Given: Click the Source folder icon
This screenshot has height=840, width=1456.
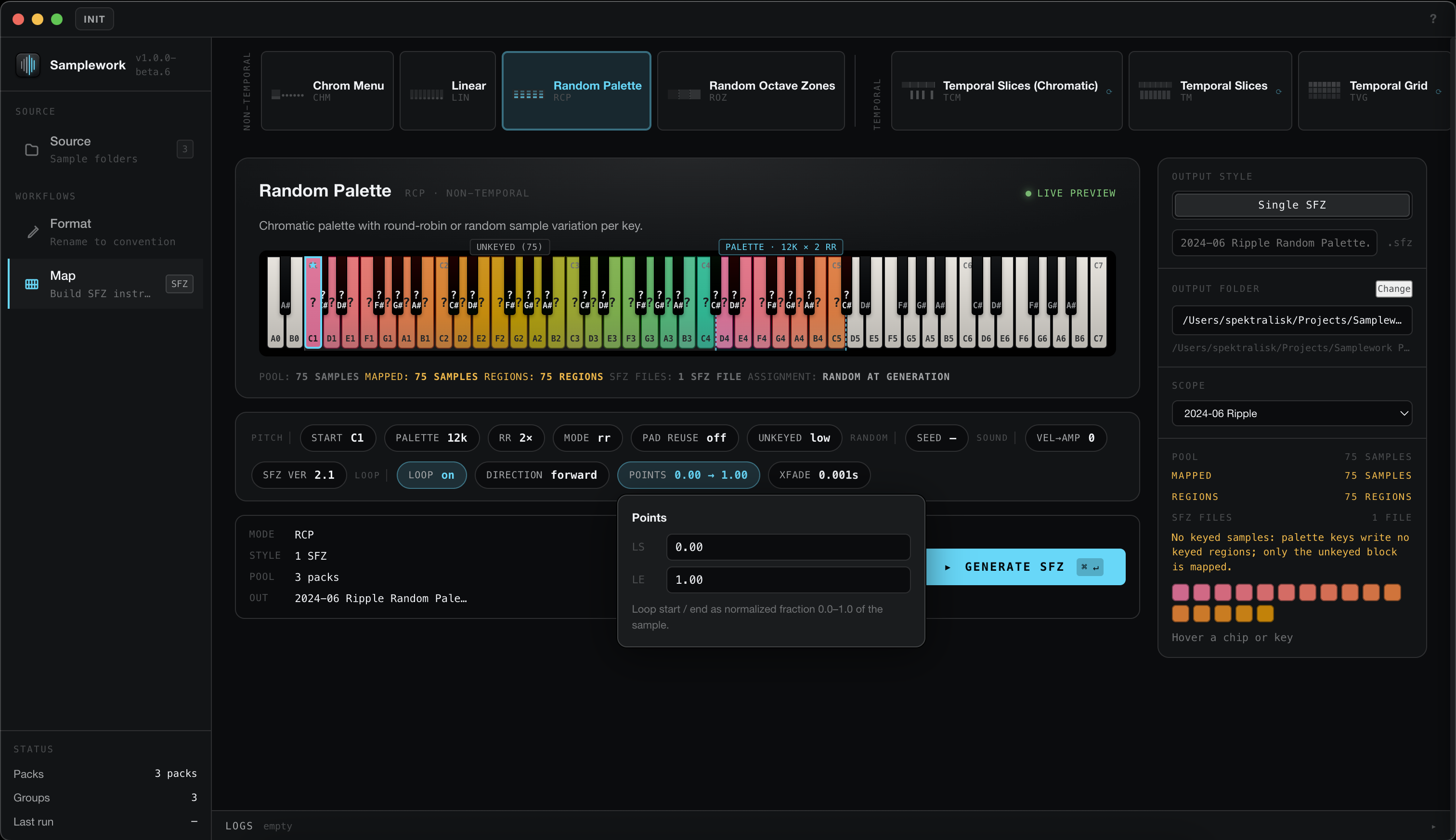Looking at the screenshot, I should point(32,149).
